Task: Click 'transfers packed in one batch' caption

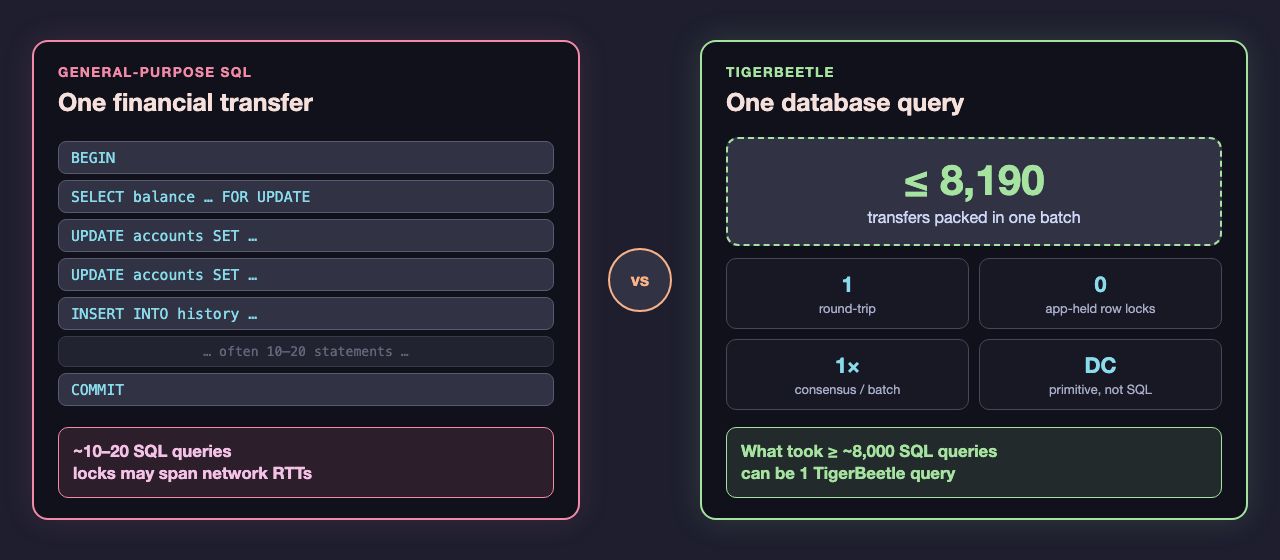Action: [974, 217]
